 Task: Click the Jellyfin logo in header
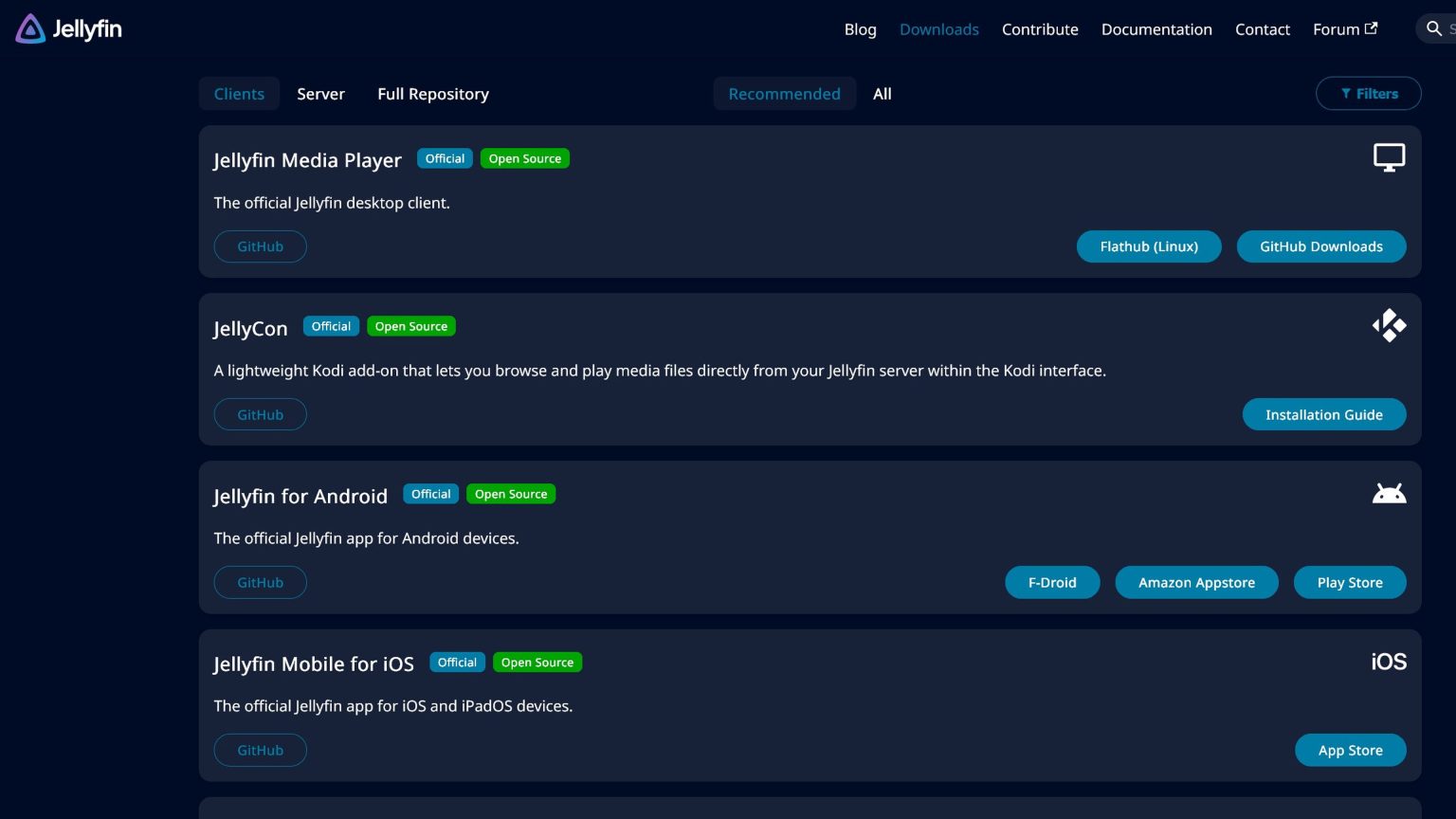68,29
